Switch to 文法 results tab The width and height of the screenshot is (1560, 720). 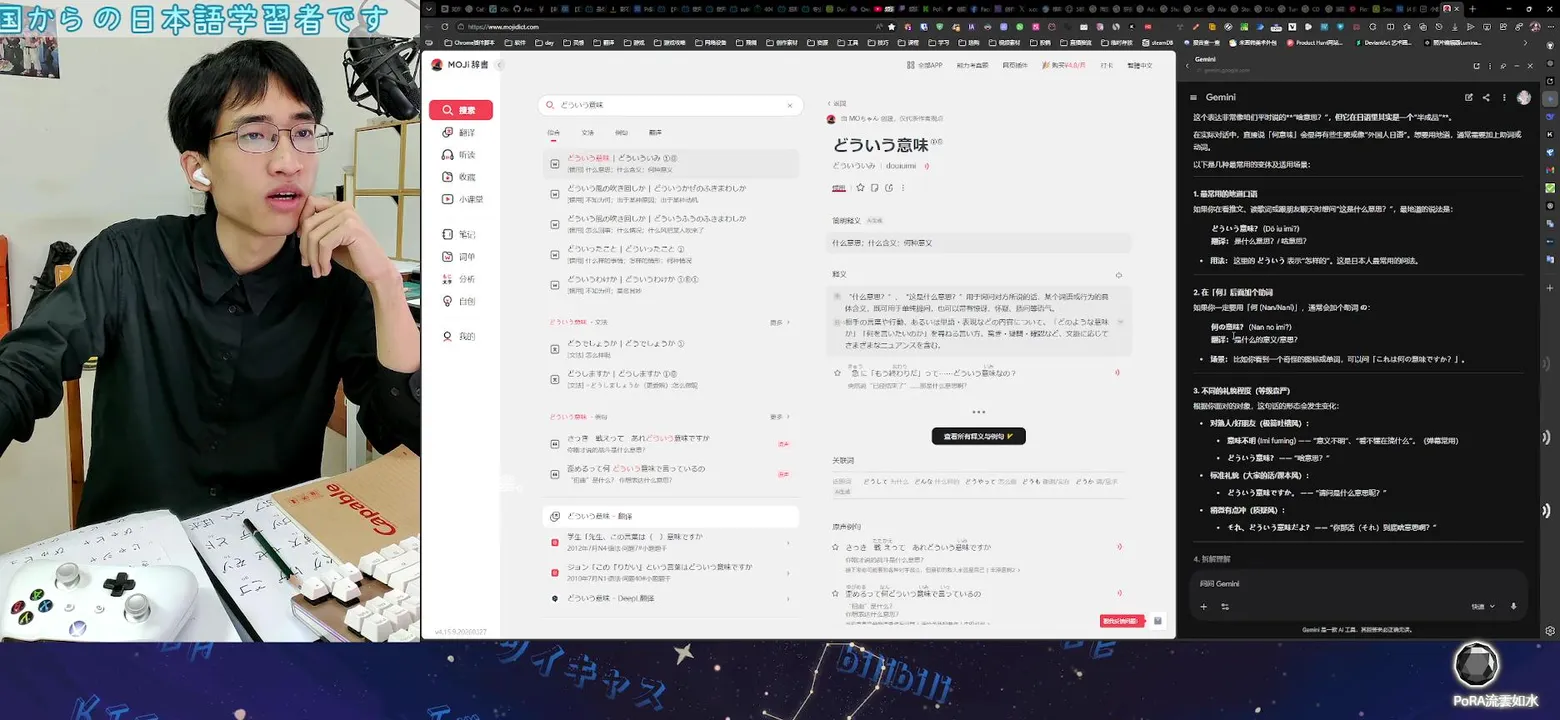[588, 132]
